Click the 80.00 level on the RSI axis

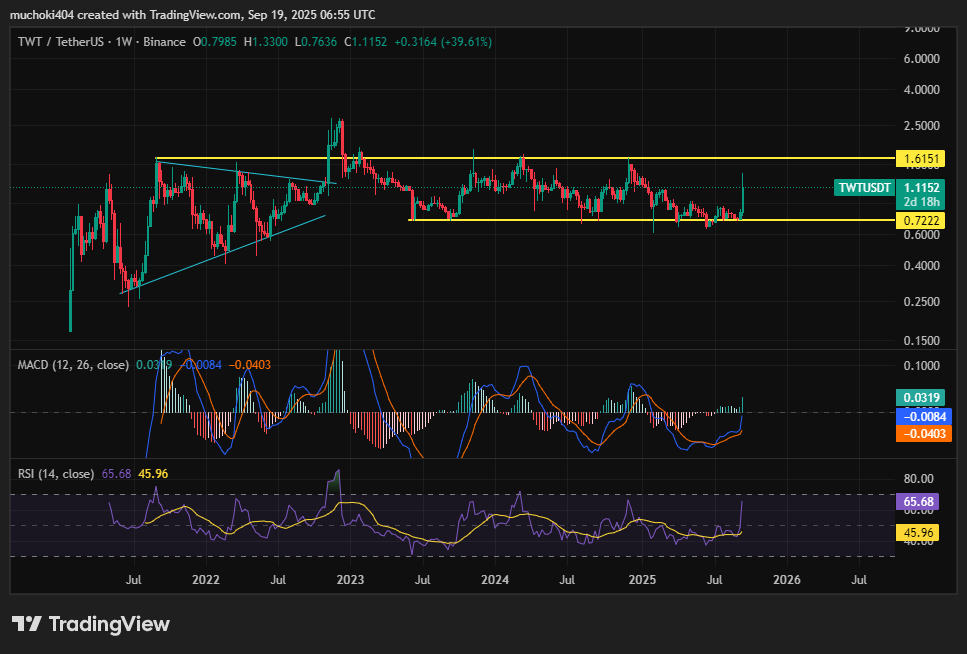click(x=918, y=479)
